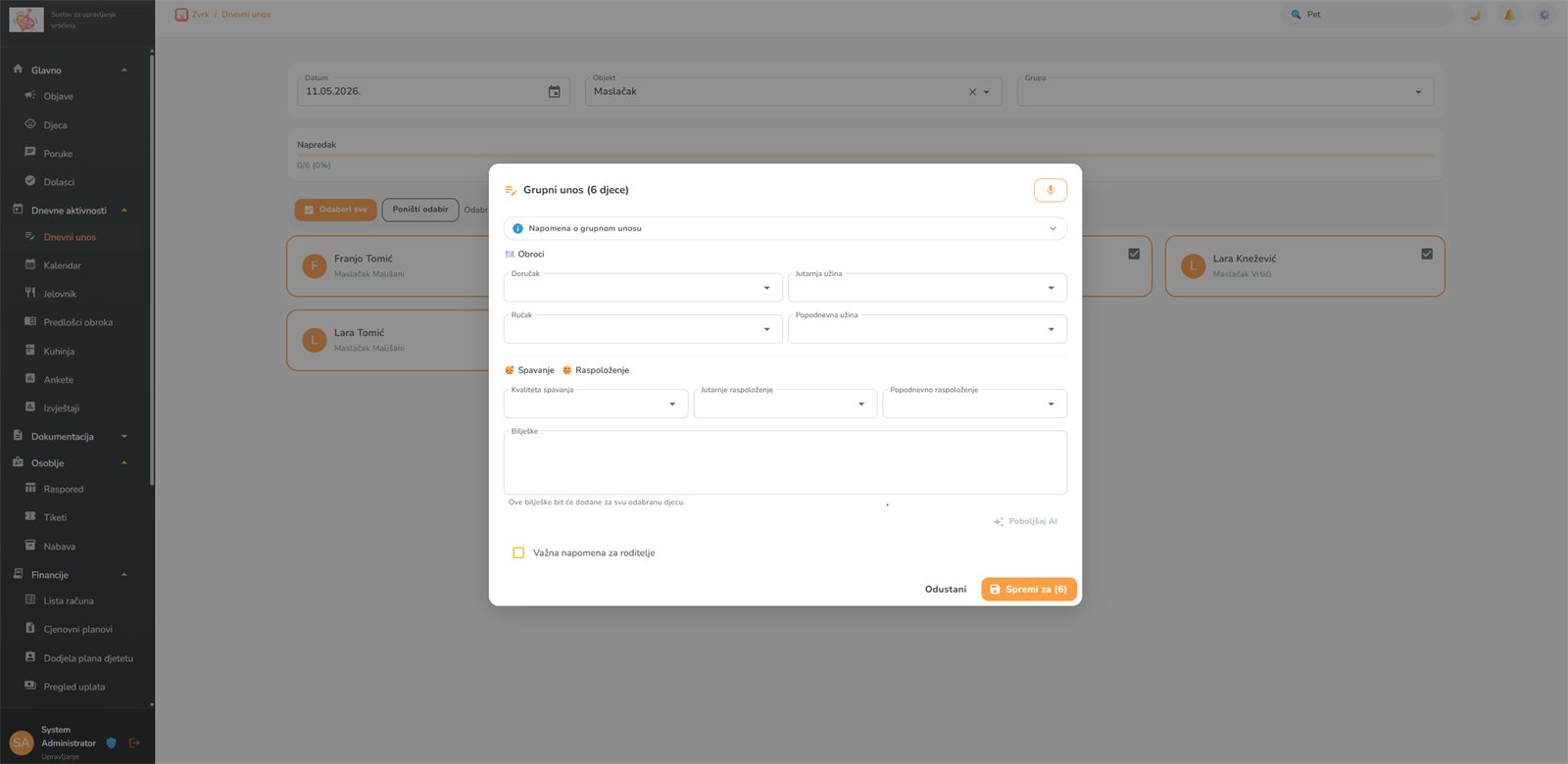Toggle the checkbox on the partly hidden card
Image resolution: width=1568 pixels, height=764 pixels.
click(1134, 254)
